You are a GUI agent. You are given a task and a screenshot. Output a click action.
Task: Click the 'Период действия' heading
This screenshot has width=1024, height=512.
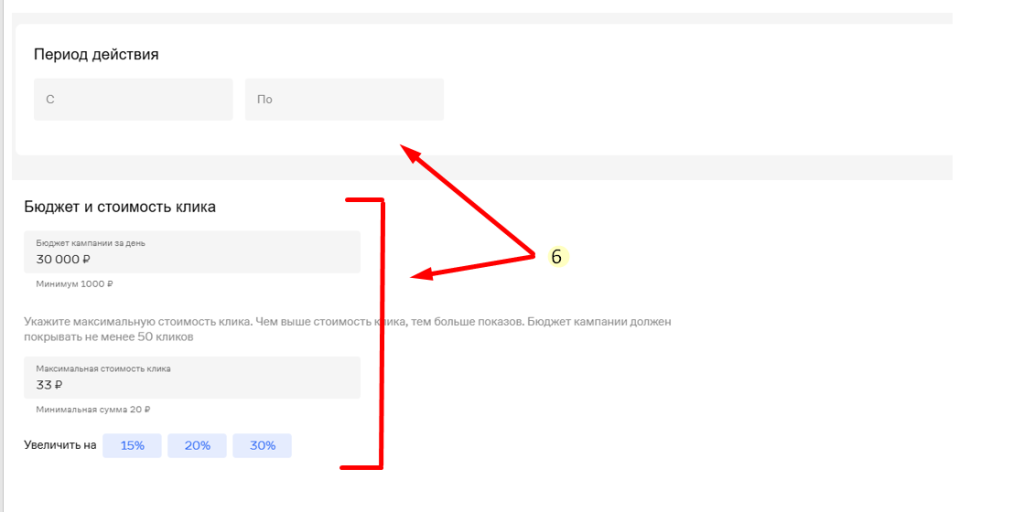[x=96, y=55]
